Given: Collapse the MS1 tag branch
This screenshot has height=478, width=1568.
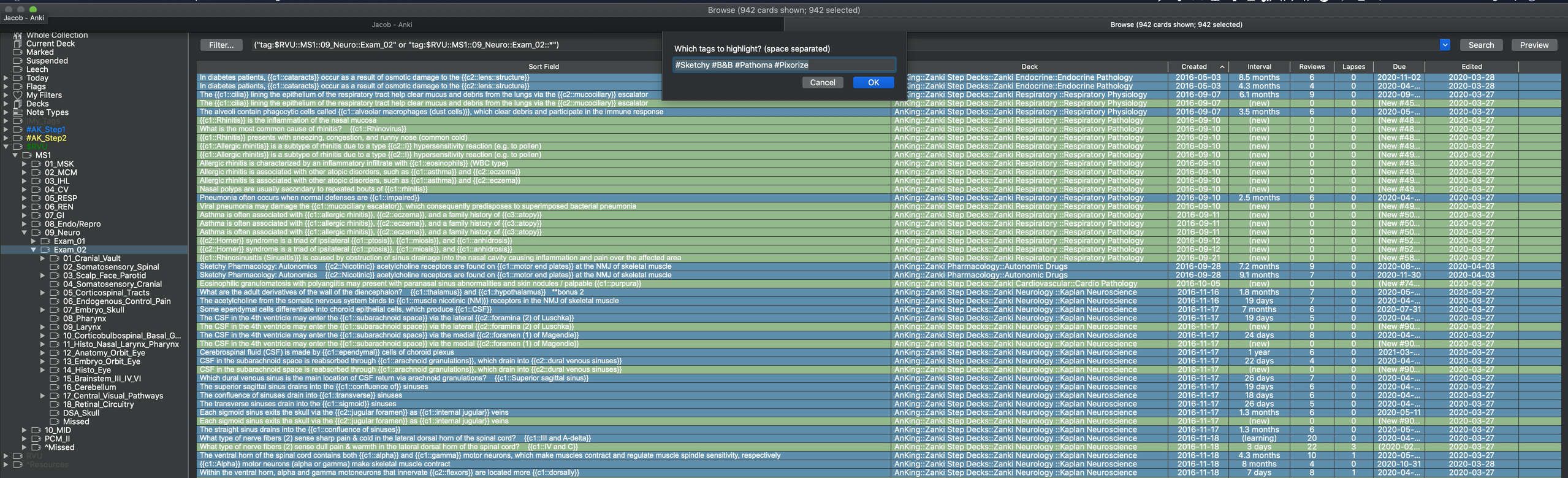Looking at the screenshot, I should click(x=15, y=156).
